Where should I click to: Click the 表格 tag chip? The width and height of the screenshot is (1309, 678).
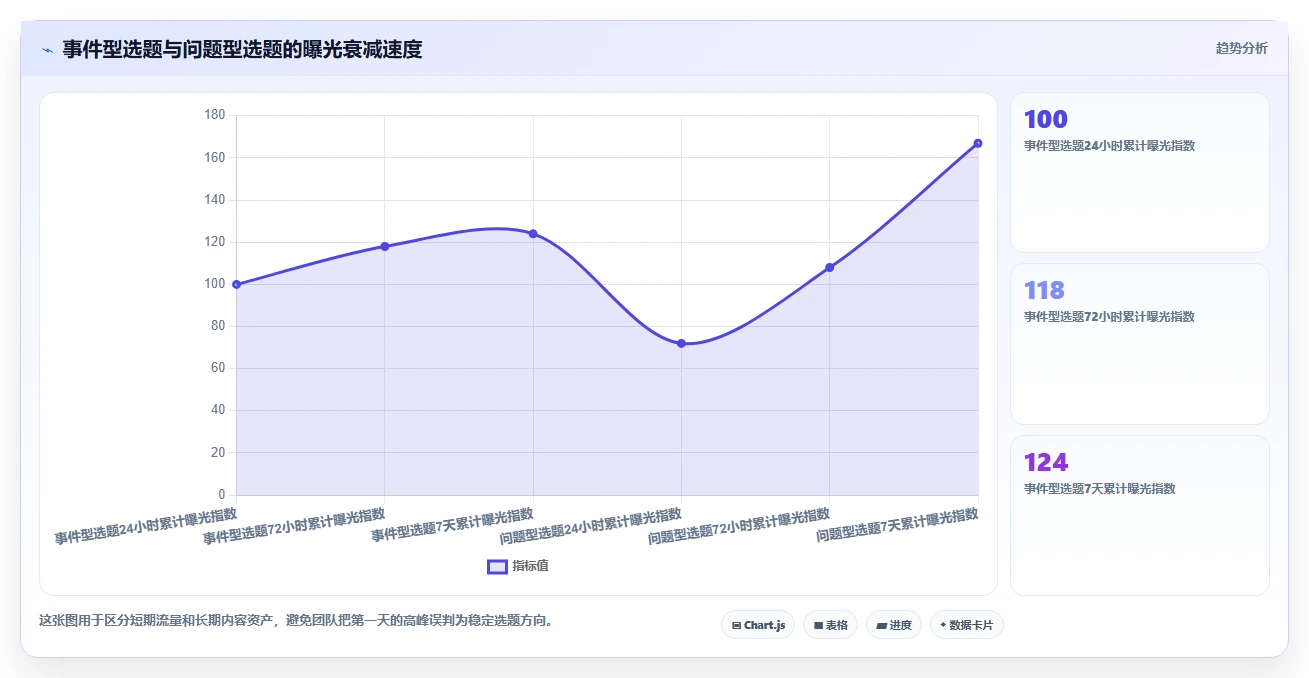[830, 625]
